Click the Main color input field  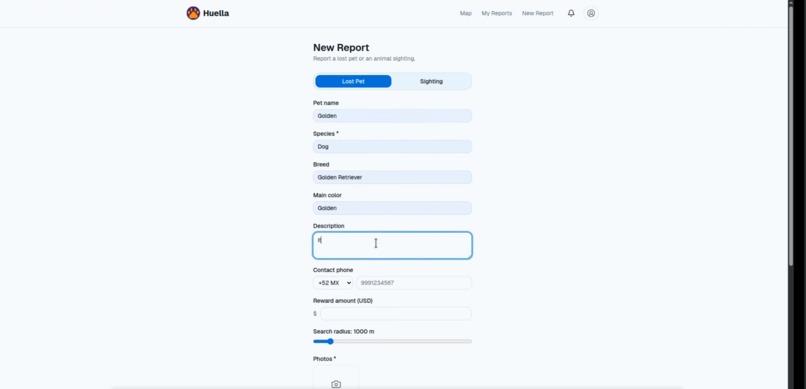pos(392,208)
